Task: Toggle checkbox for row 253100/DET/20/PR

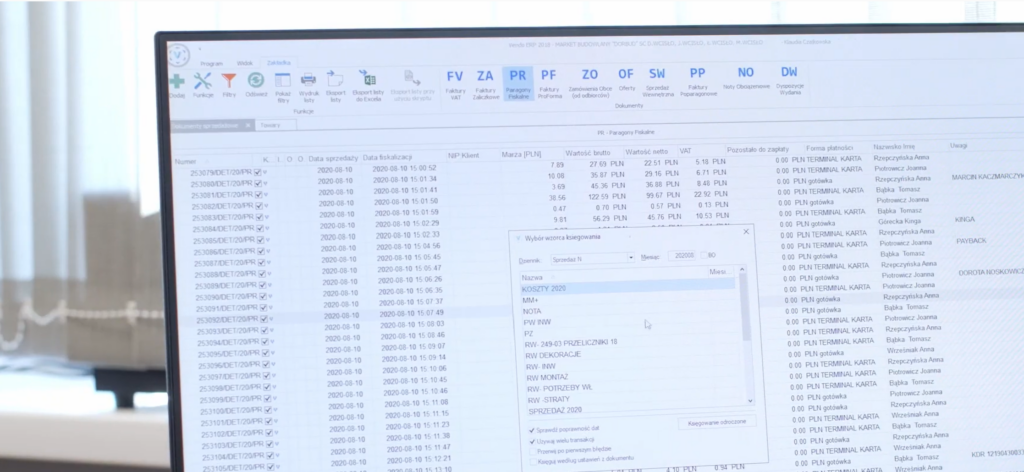Action: click(268, 411)
